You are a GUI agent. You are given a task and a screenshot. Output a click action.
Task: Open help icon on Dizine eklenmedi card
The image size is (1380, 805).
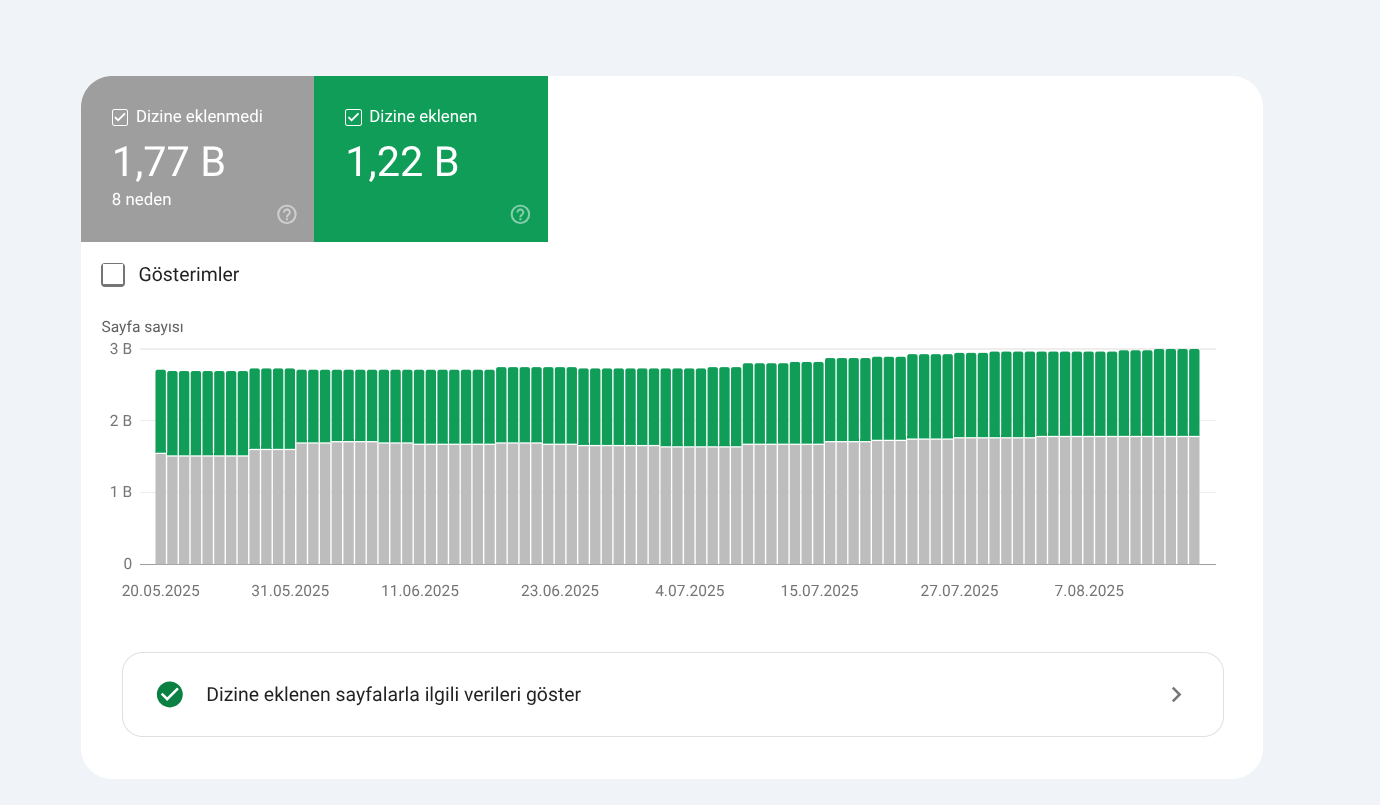click(287, 214)
